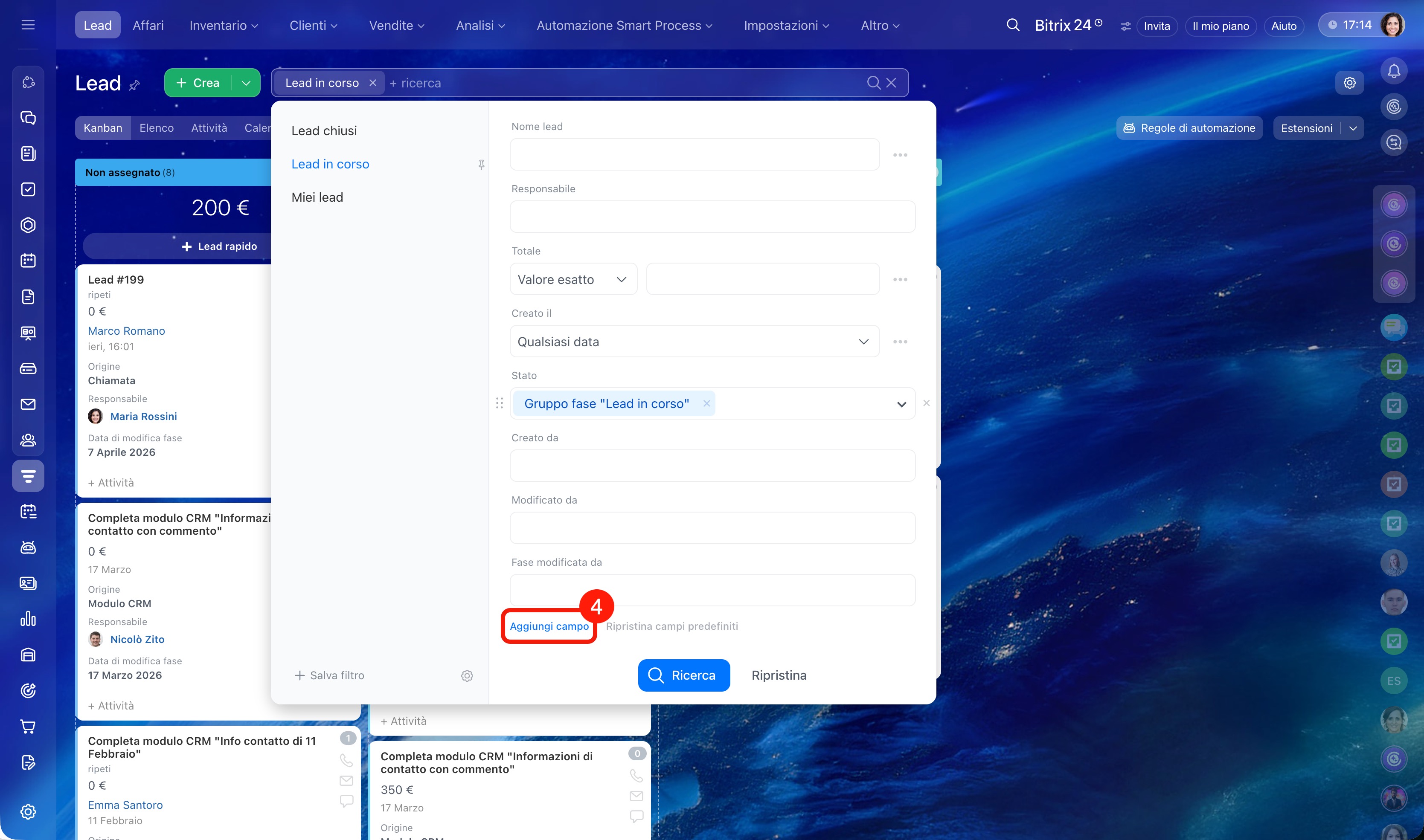
Task: Select the Lead chiusi saved filter
Action: [324, 131]
